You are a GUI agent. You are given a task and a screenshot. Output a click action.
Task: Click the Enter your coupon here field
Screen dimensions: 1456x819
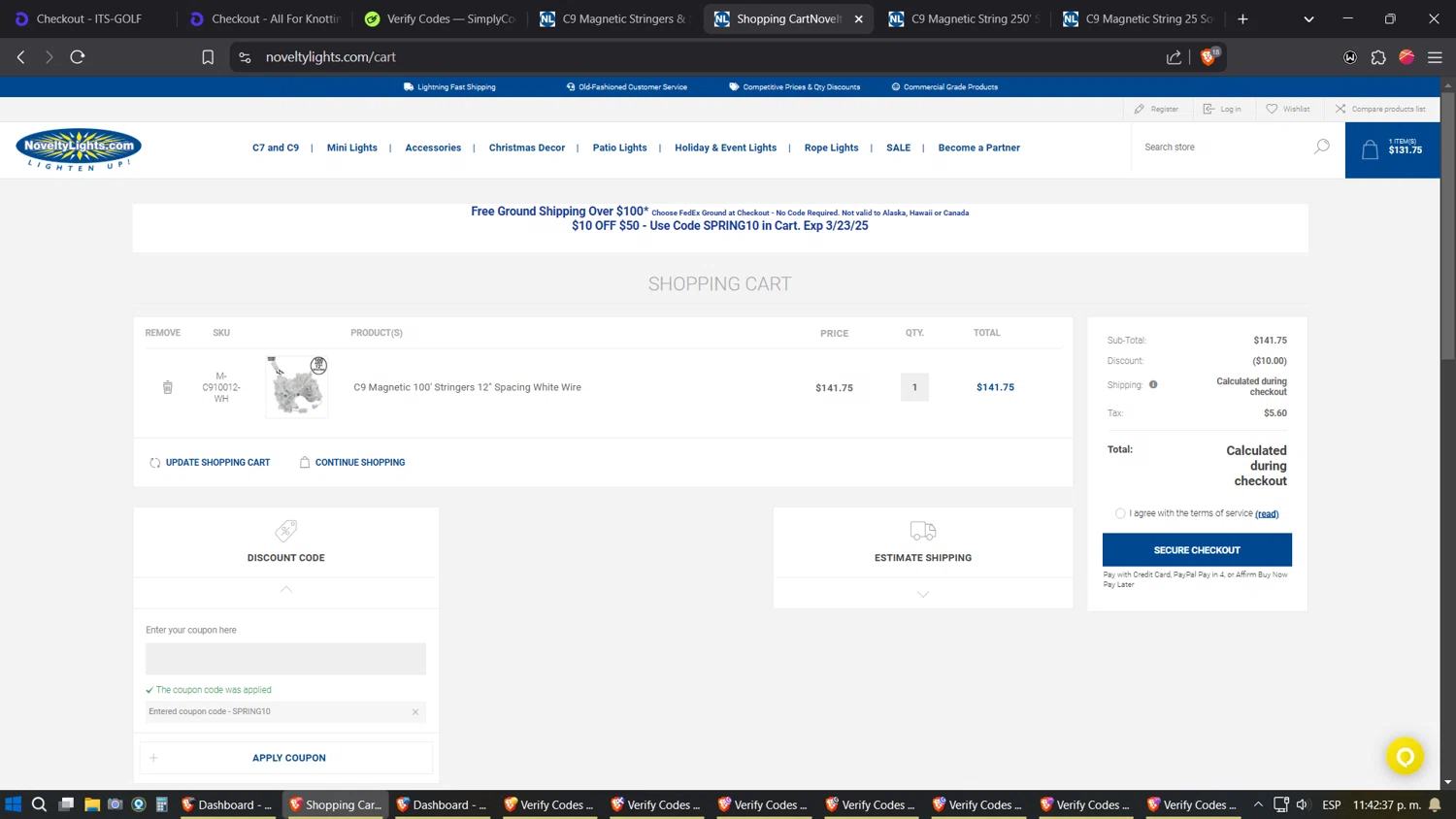click(285, 659)
